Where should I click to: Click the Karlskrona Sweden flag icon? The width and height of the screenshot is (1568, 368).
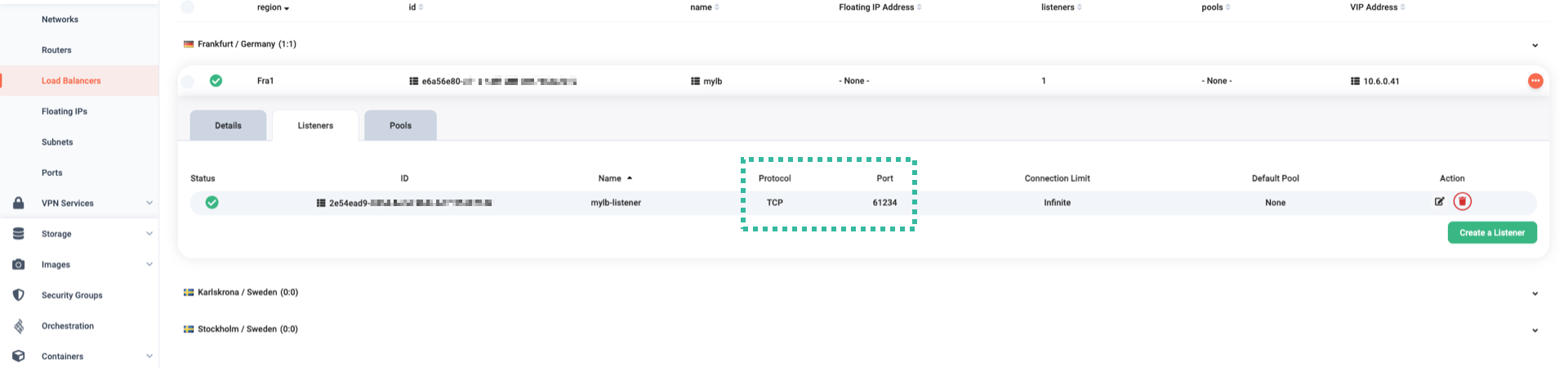click(x=189, y=292)
